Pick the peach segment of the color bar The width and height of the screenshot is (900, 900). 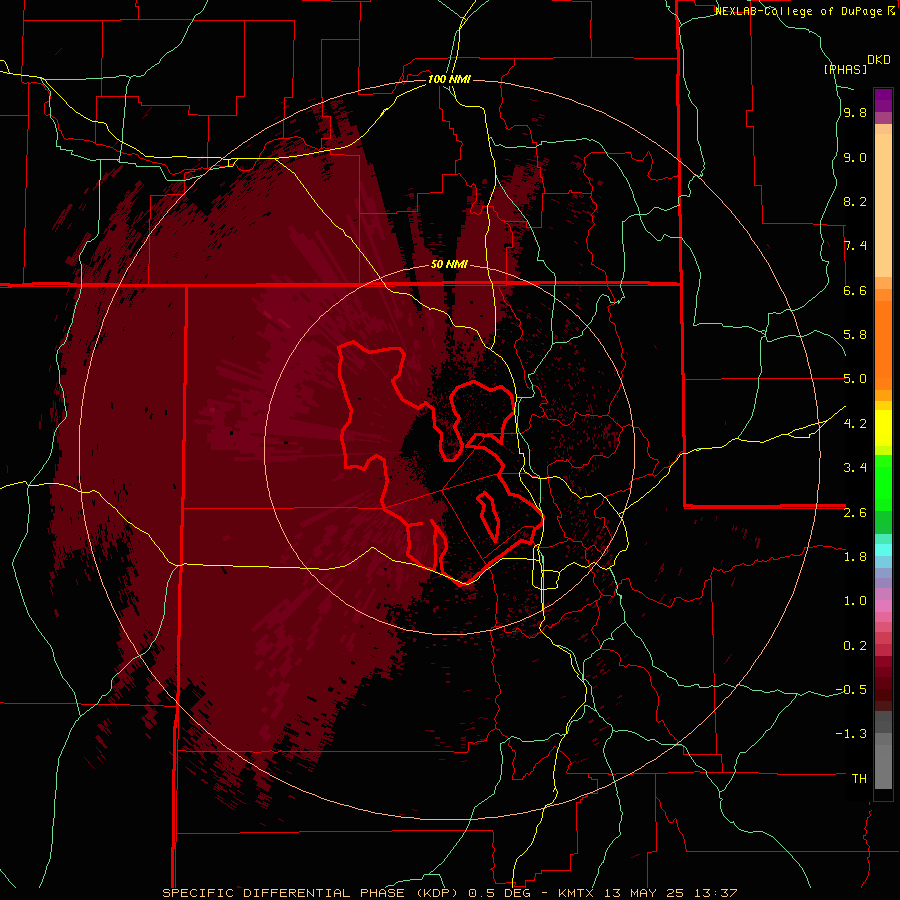(x=883, y=205)
